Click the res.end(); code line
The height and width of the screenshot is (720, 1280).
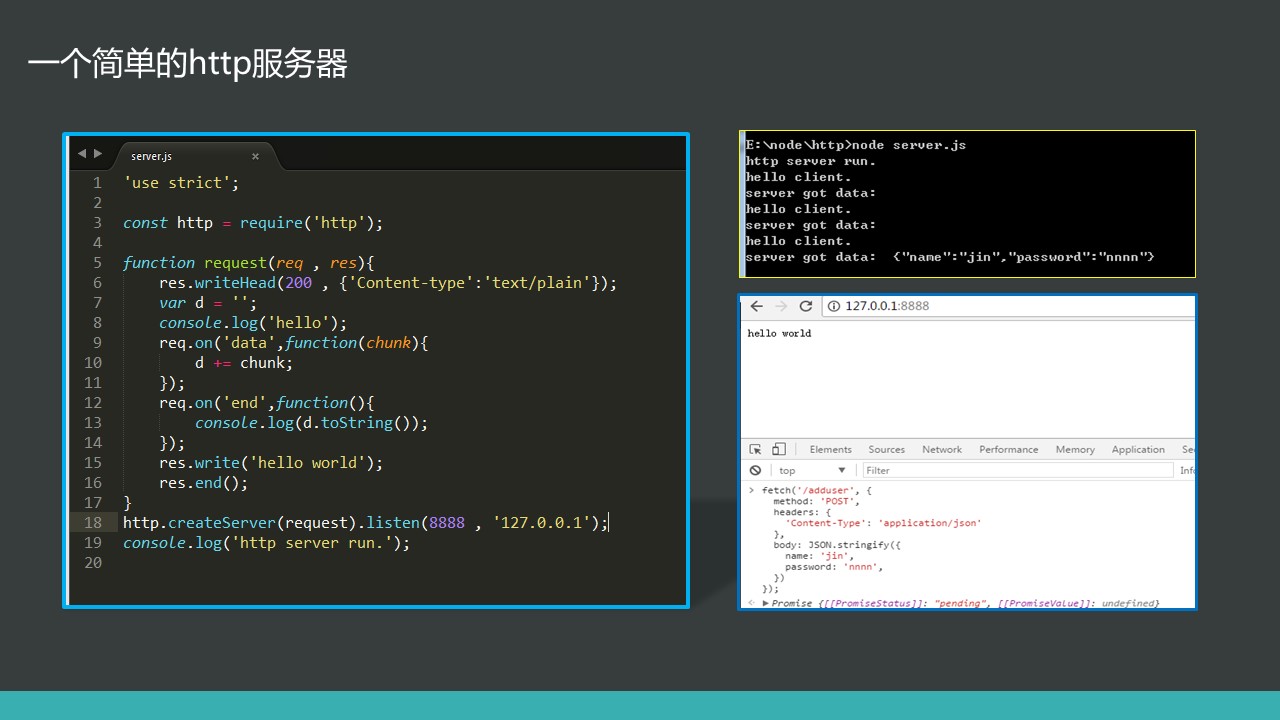click(203, 483)
